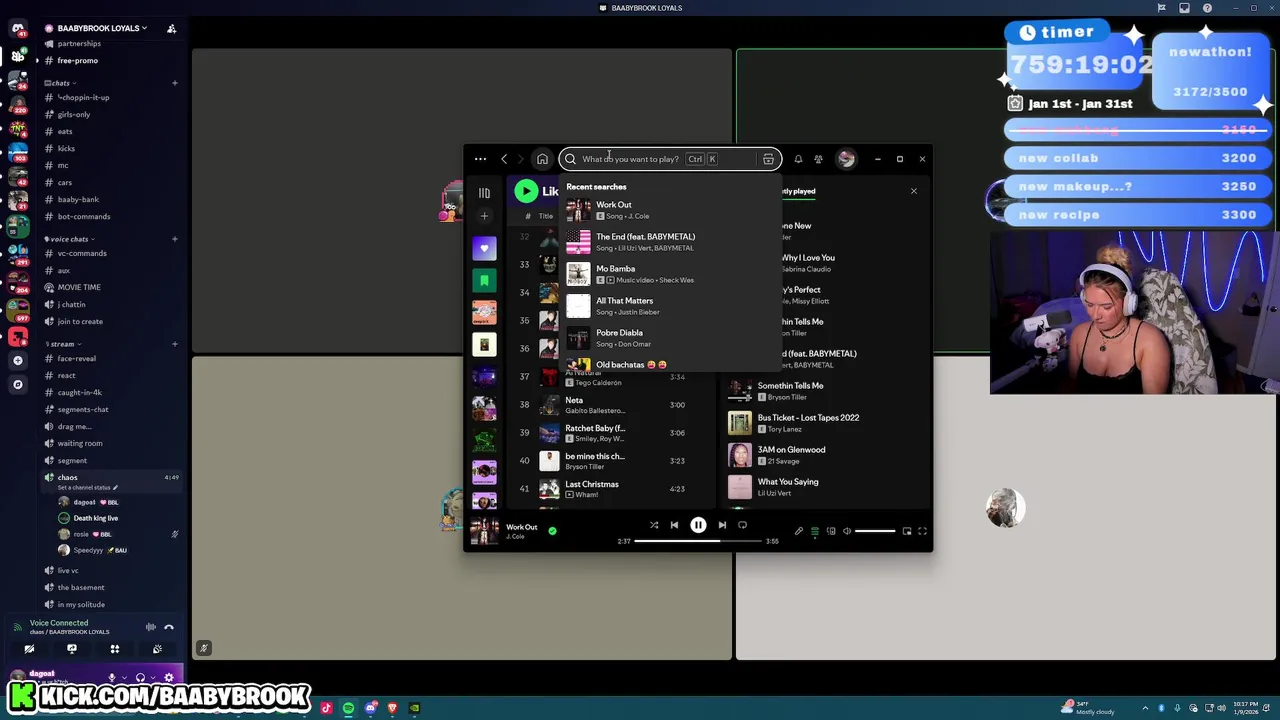This screenshot has width=1280, height=720.
Task: Close the recently played panel
Action: 913,191
